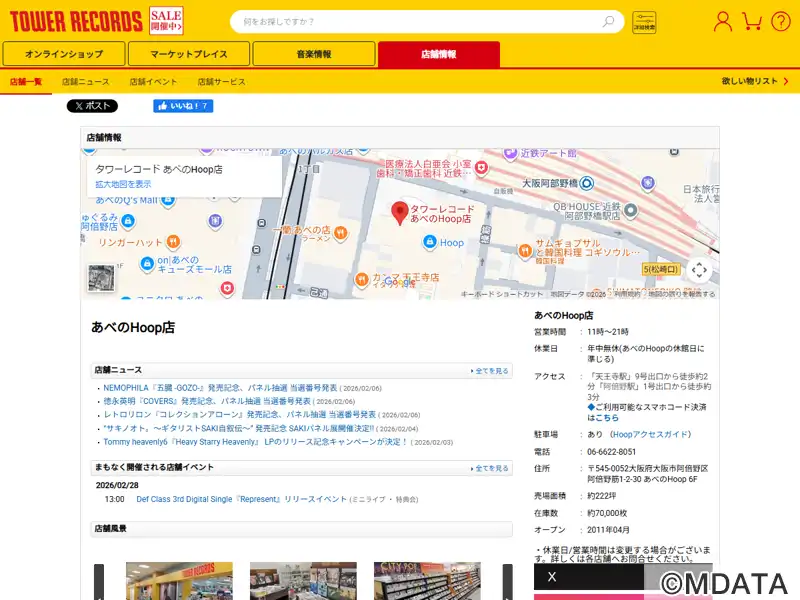Viewport: 800px width, 600px height.
Task: Open the 拡大地図を表示 link
Action: 123,184
